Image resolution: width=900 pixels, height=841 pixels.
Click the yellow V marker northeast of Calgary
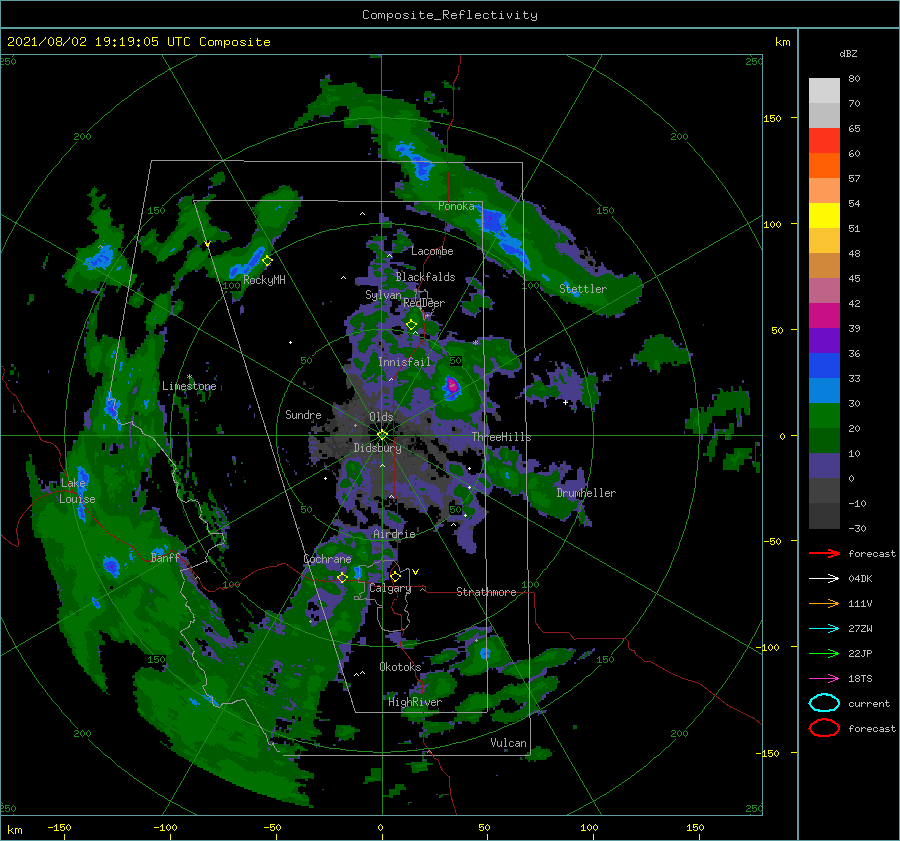tap(416, 572)
